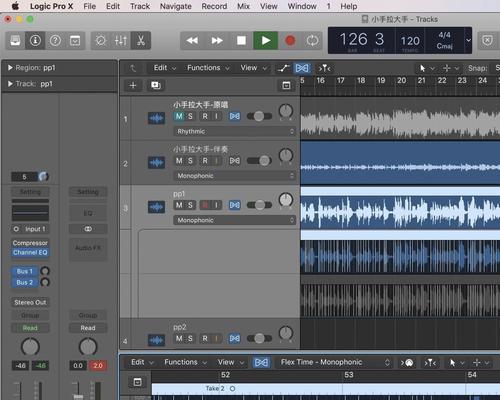500x400 pixels.
Task: Click the Compressor plug-in slot
Action: tap(30, 243)
